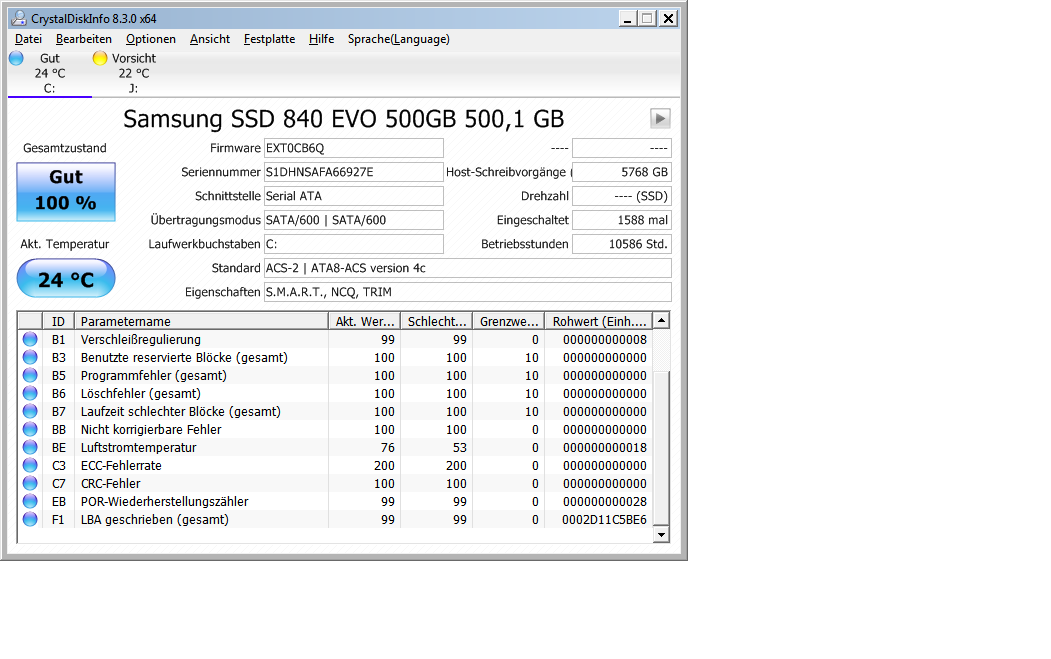Click the Löschfehler (gesamt) parameter name
This screenshot has height=659, width=1051.
141,394
